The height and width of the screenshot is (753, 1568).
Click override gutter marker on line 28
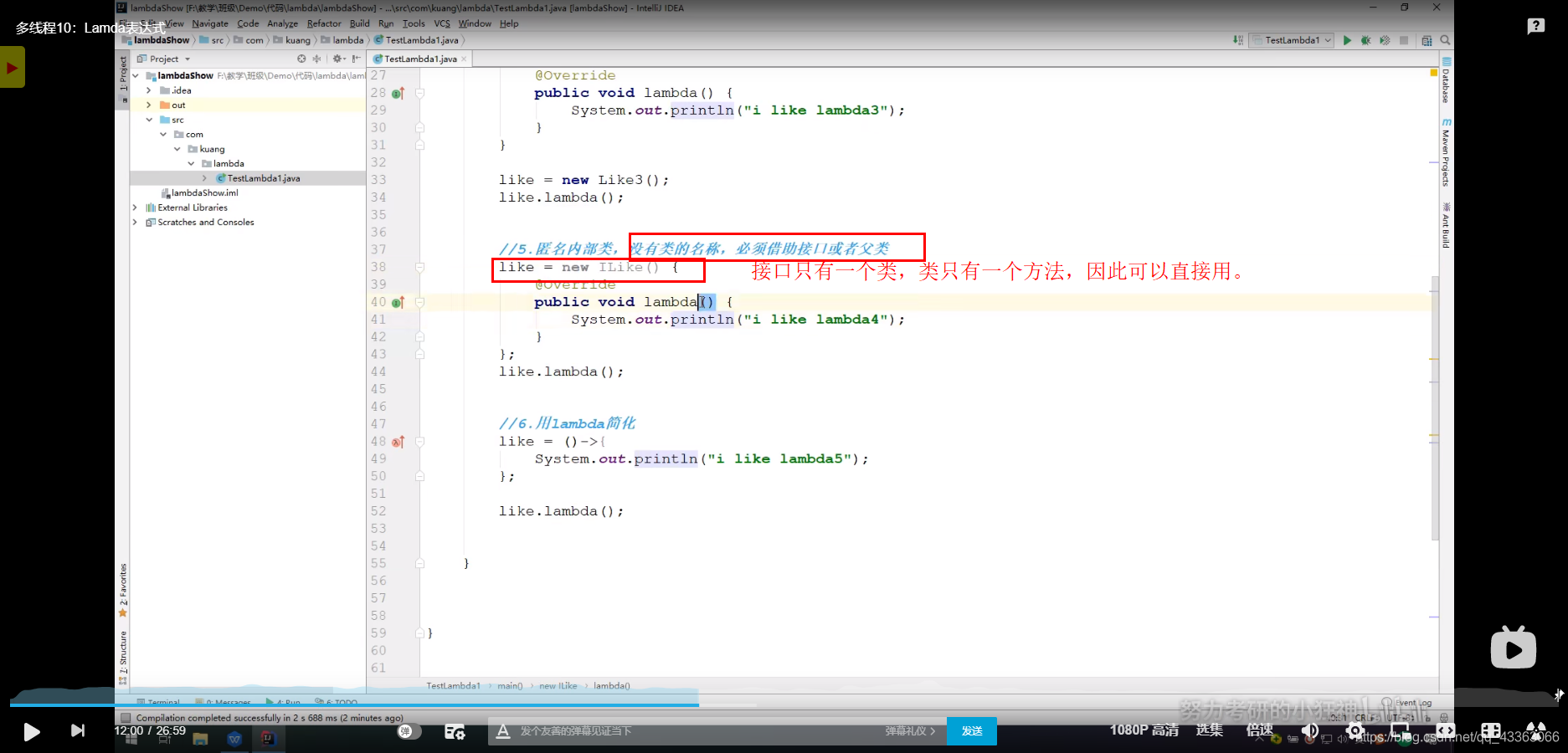click(x=398, y=93)
